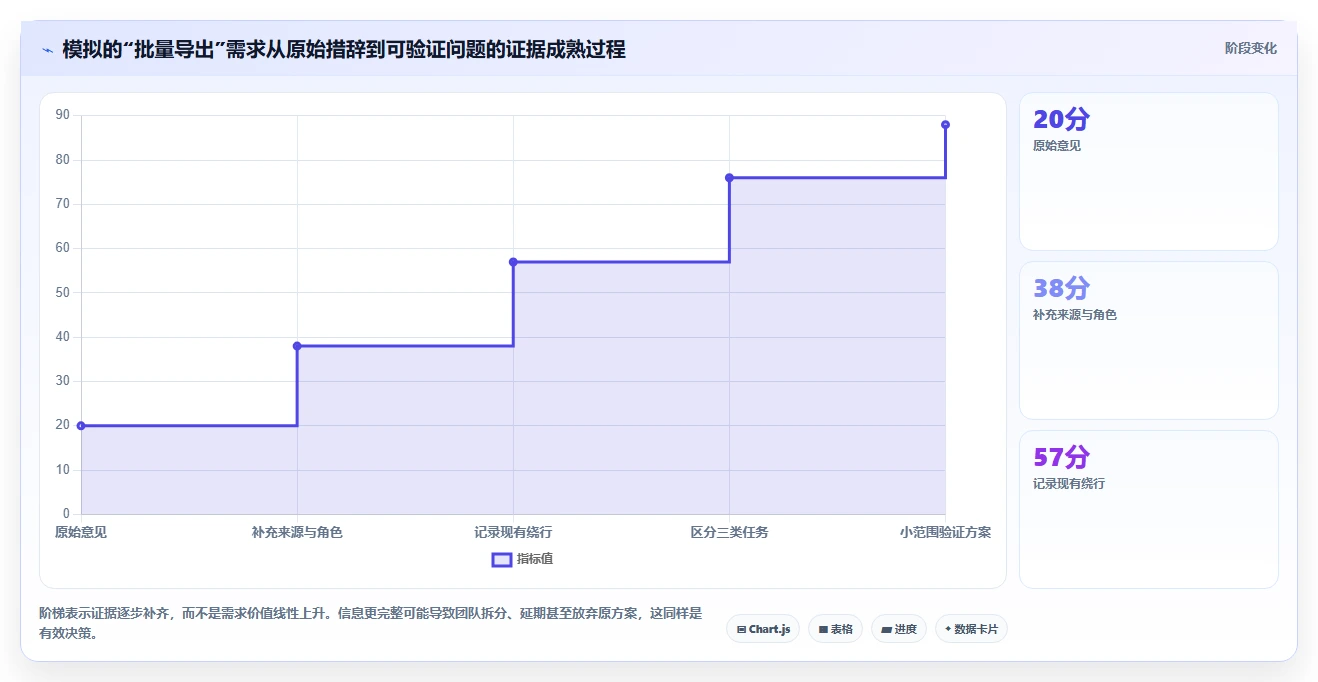Open the 38分 补充来源与角色 card
Image resolution: width=1318 pixels, height=682 pixels.
click(x=1148, y=340)
